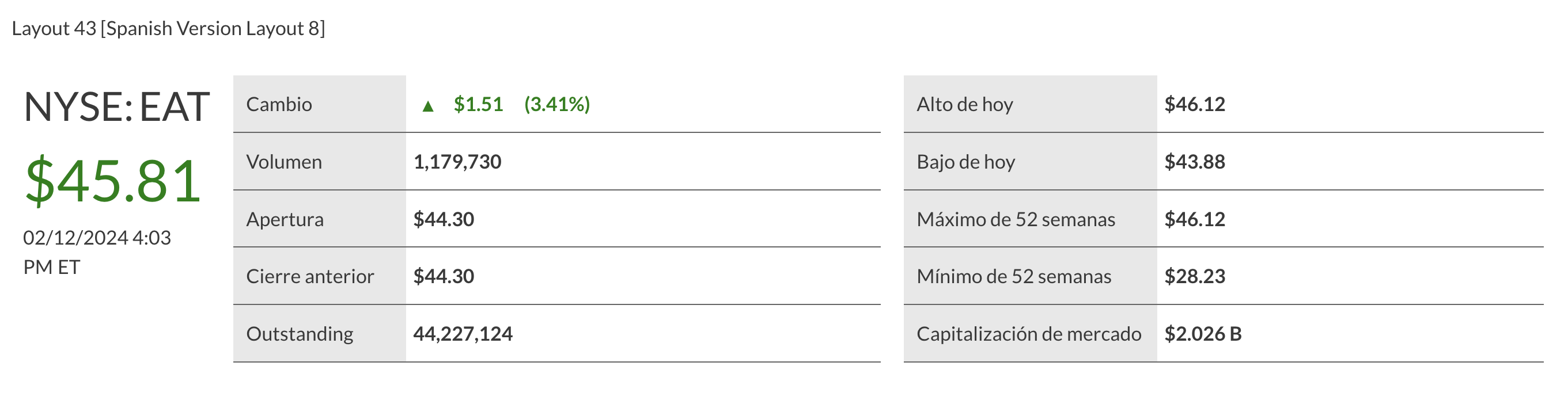1568x404 pixels.
Task: Click the $45.81 stock price
Action: [x=113, y=181]
